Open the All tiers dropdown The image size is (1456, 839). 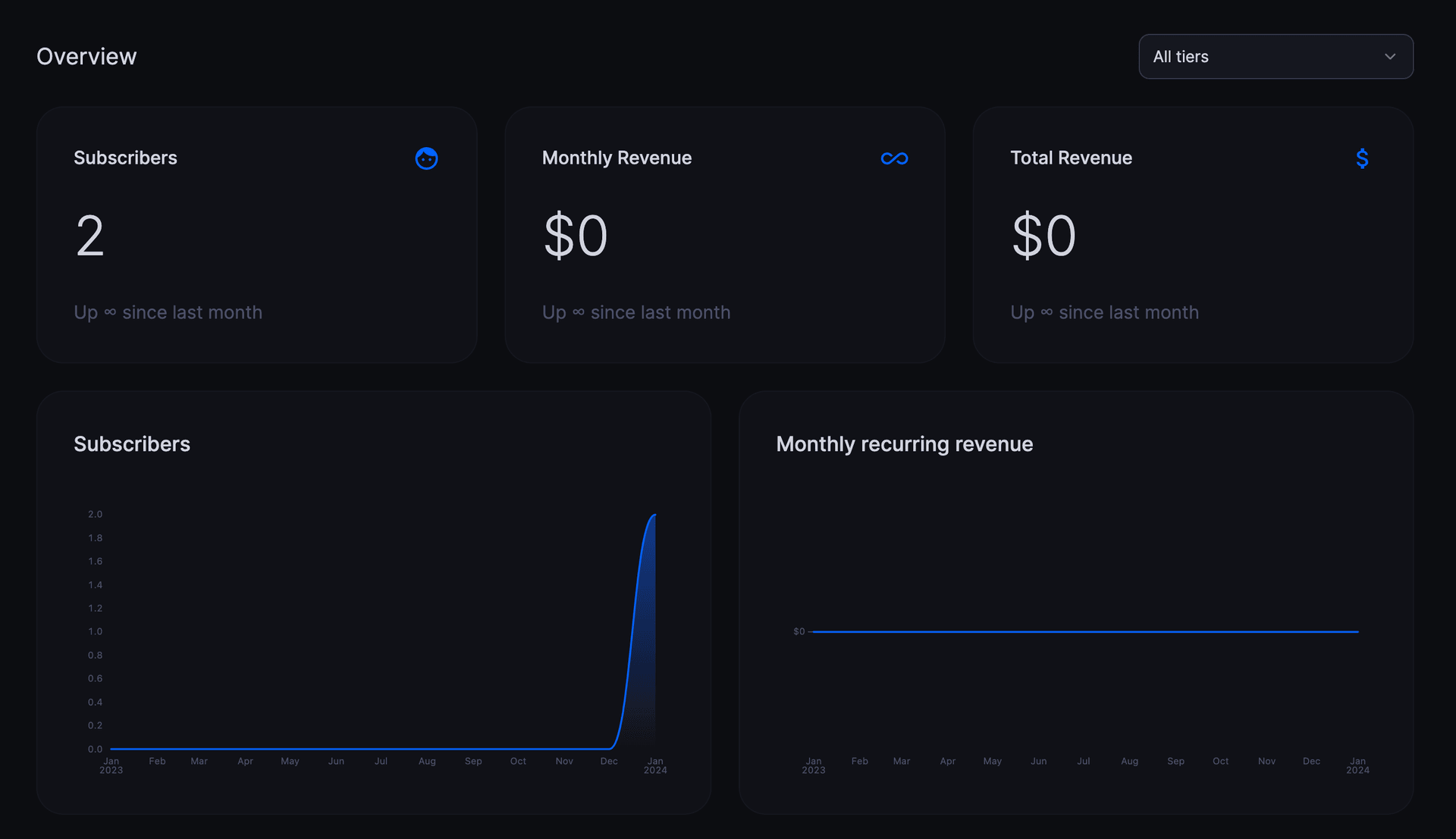coord(1276,56)
